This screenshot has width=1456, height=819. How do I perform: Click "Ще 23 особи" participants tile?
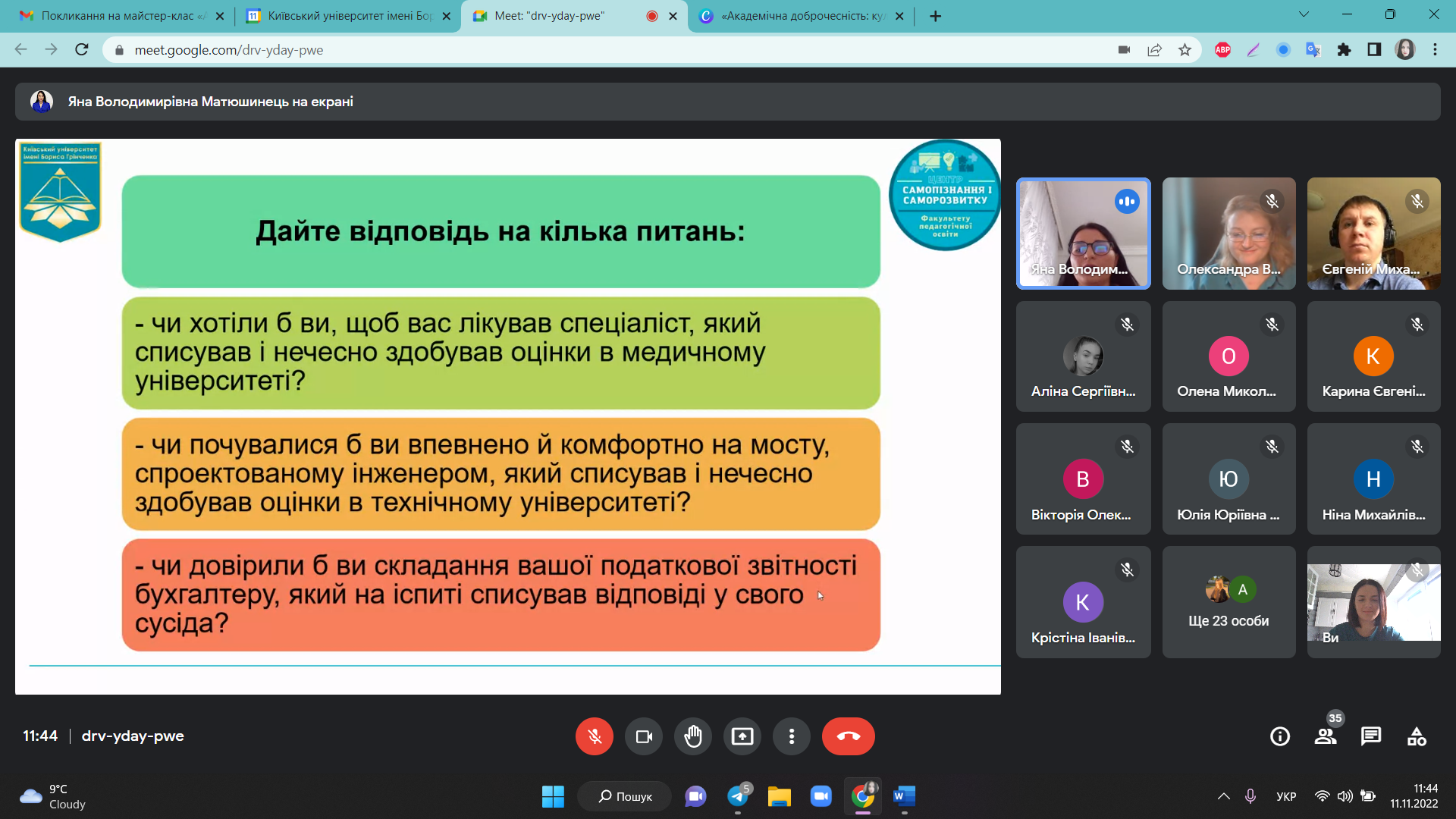[1228, 602]
